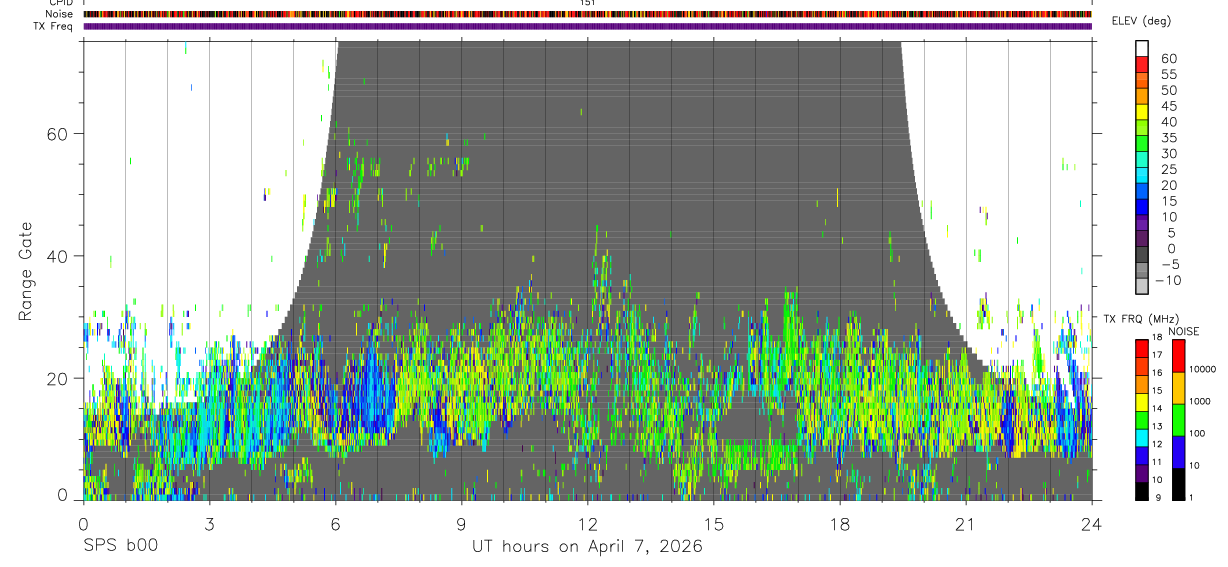This screenshot has width=1228, height=567.
Task: Click the multicolored Noise strip above plot
Action: click(587, 14)
